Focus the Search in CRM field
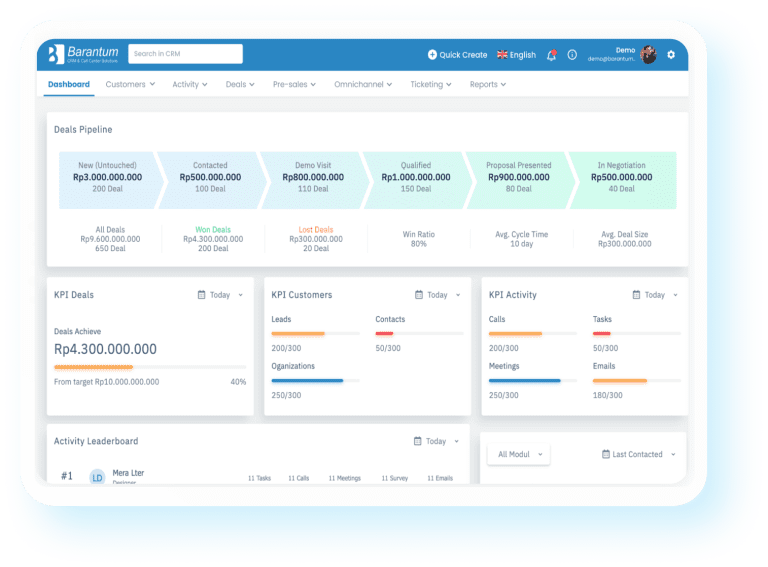The height and width of the screenshot is (567, 768). coord(185,54)
